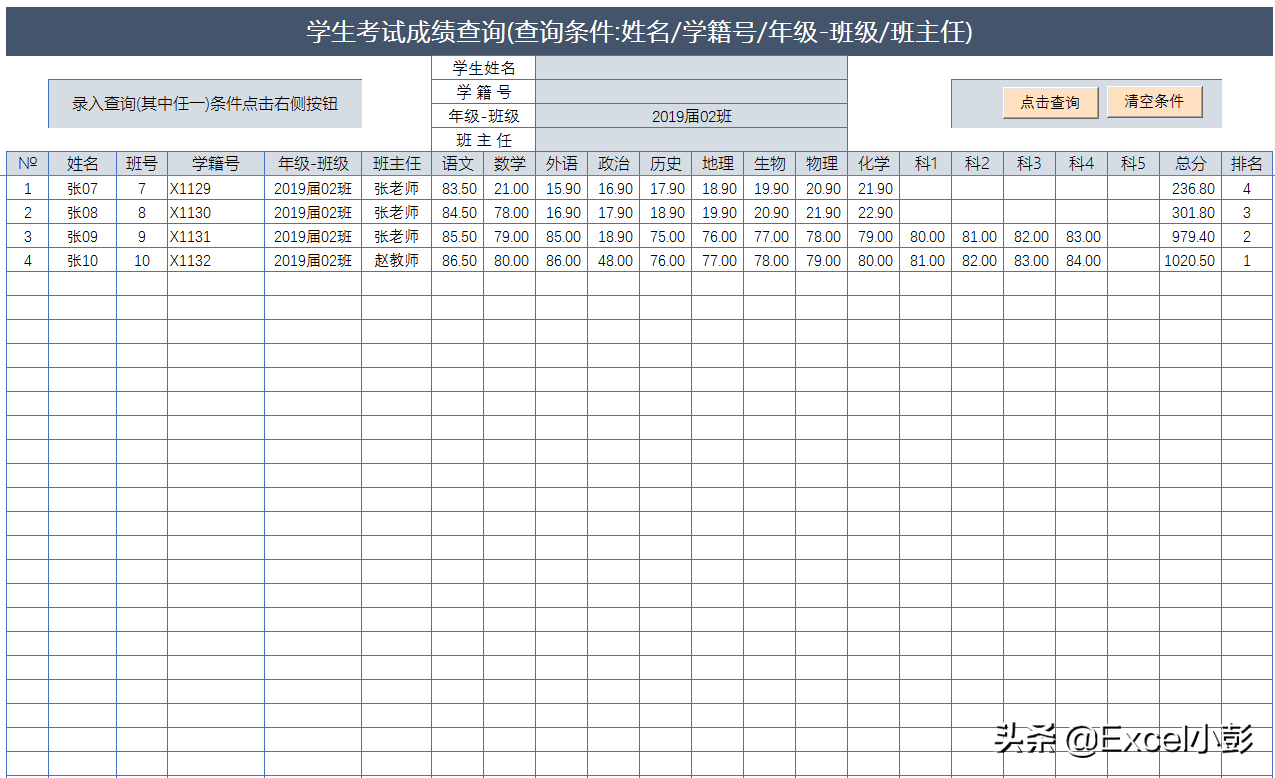The width and height of the screenshot is (1275, 778).
Task: Click the name cell 张08
Action: point(83,213)
